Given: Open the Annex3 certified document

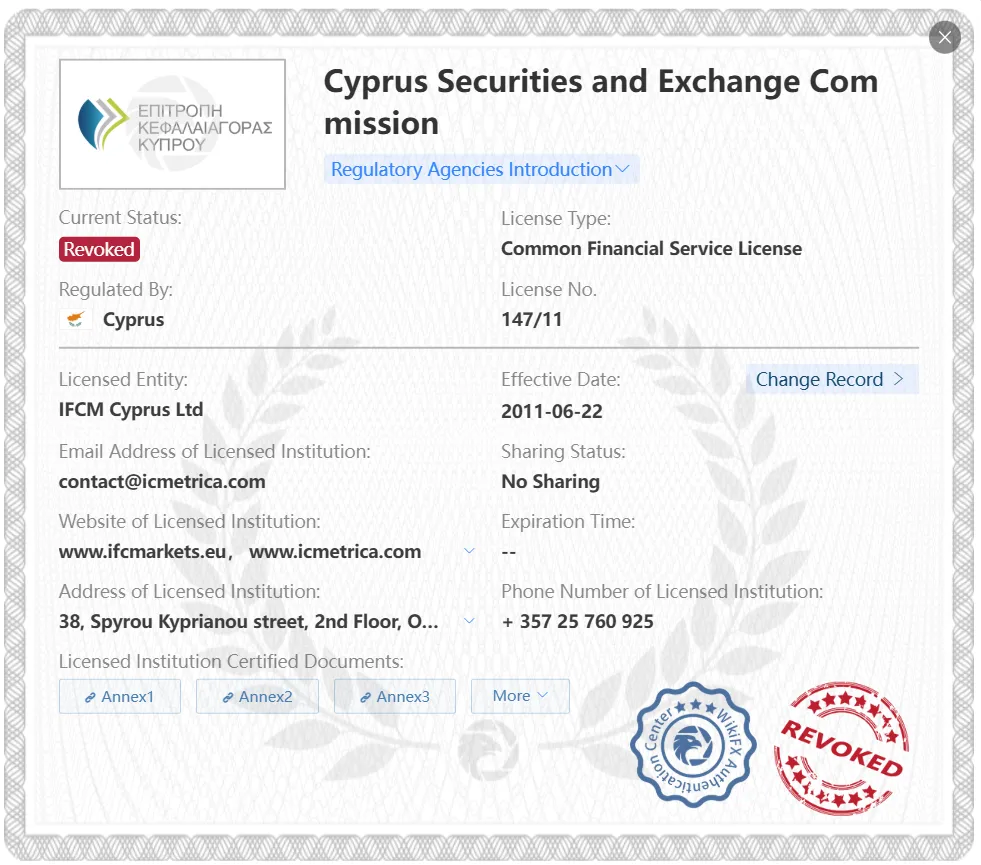Looking at the screenshot, I should tap(395, 696).
